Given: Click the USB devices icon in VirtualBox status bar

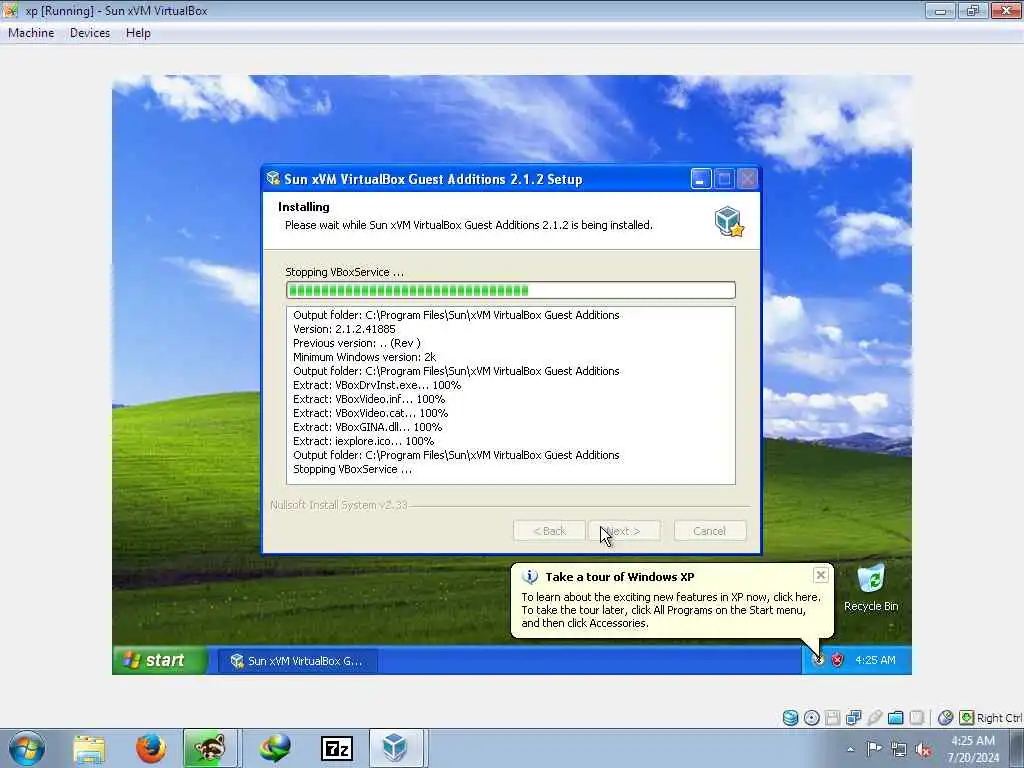Looking at the screenshot, I should [874, 718].
